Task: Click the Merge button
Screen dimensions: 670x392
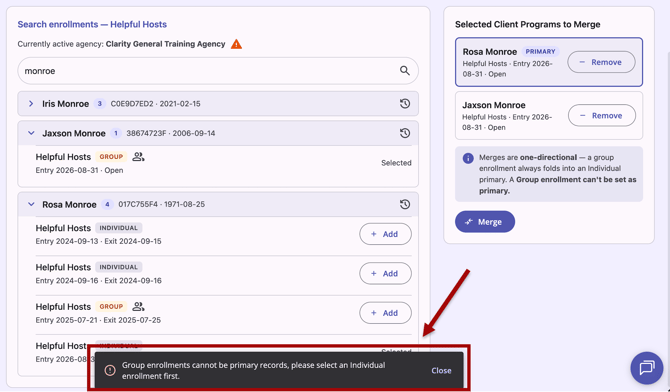Action: pyautogui.click(x=485, y=221)
